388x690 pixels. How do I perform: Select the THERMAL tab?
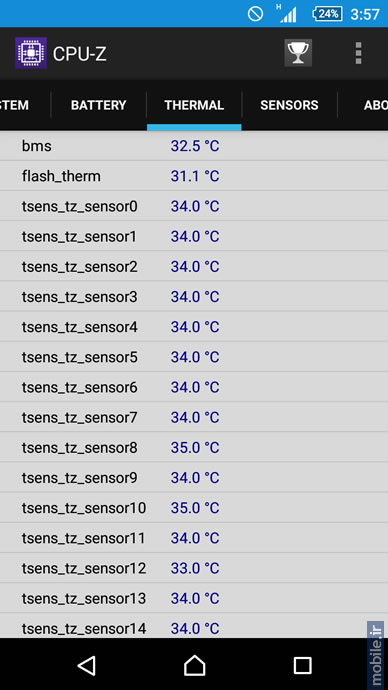194,105
